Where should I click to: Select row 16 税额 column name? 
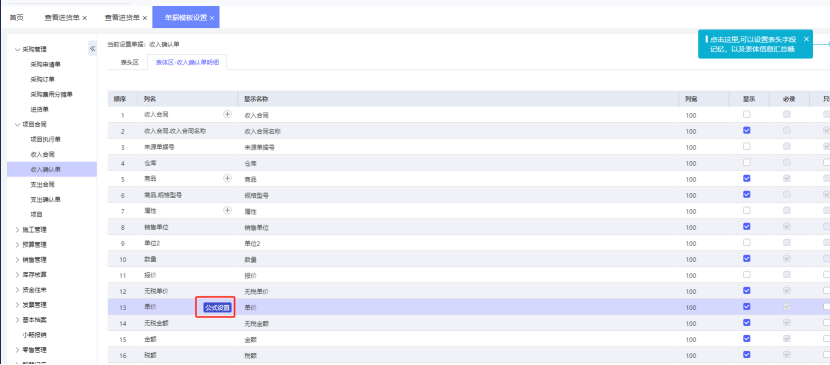click(x=150, y=355)
